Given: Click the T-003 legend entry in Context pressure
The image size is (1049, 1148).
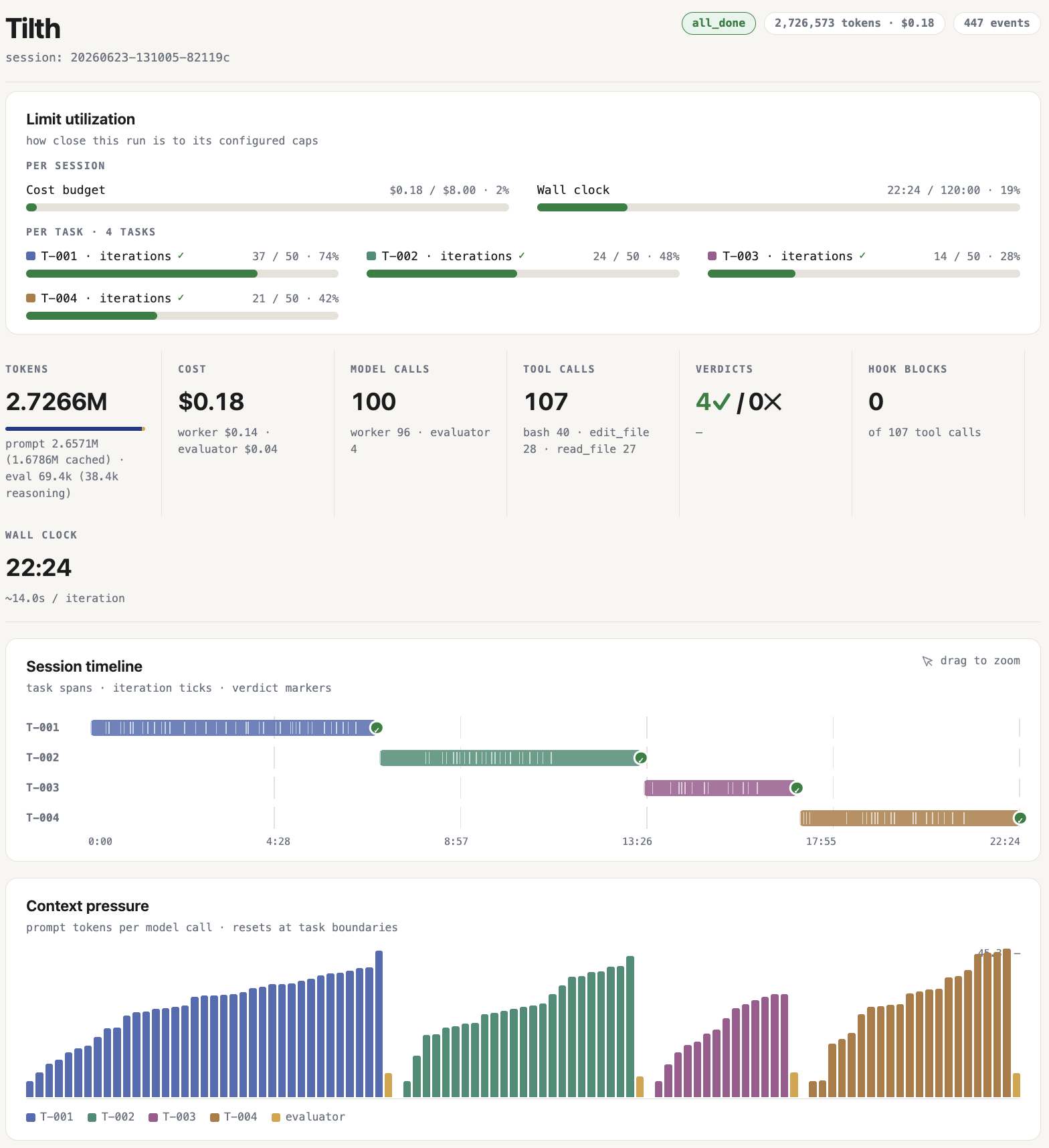Looking at the screenshot, I should [x=173, y=1117].
